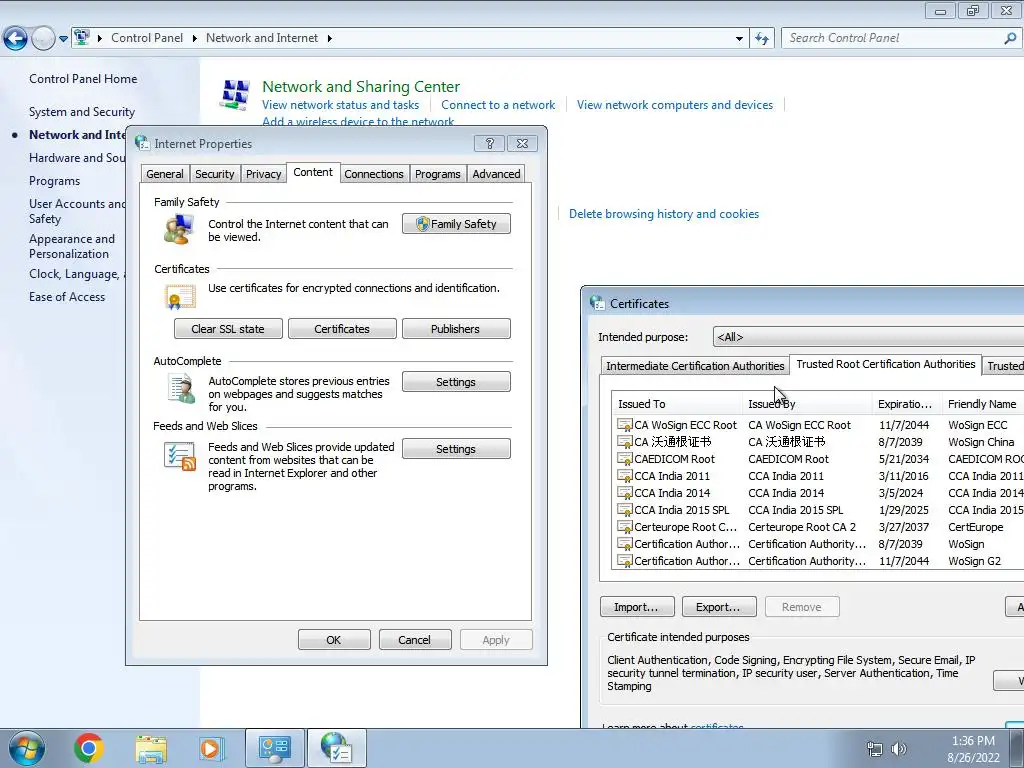Click the Family Safety users icon
Image resolution: width=1024 pixels, height=768 pixels.
[x=179, y=229]
